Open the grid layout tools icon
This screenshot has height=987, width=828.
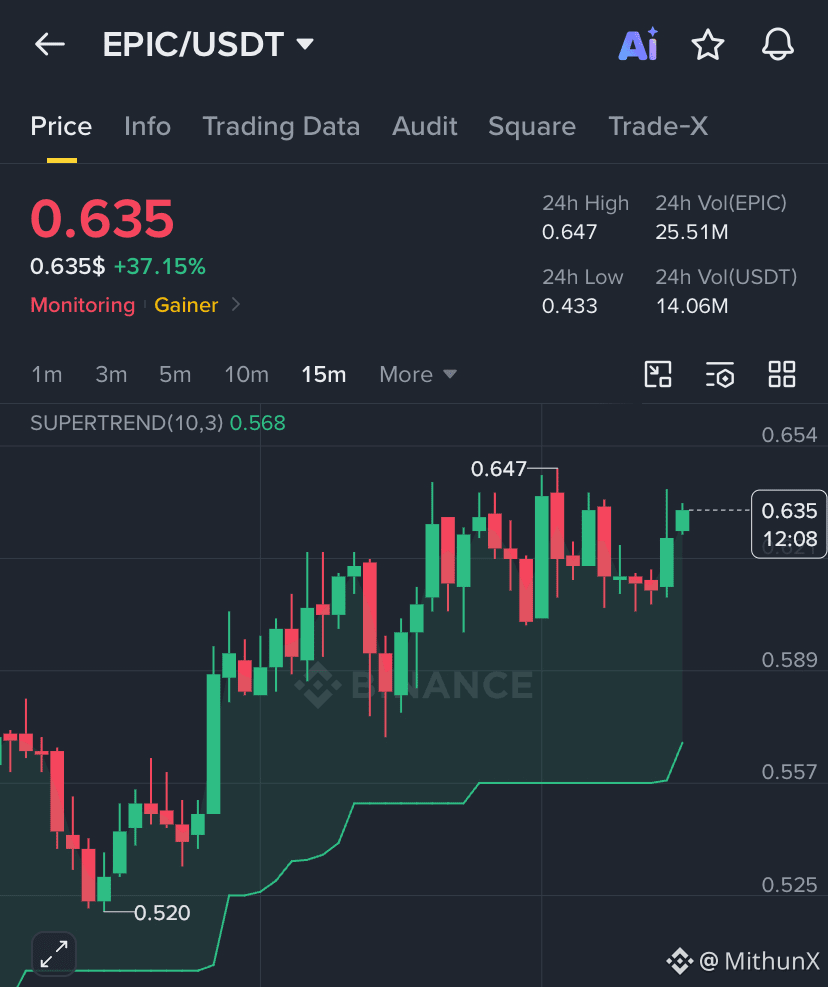782,374
